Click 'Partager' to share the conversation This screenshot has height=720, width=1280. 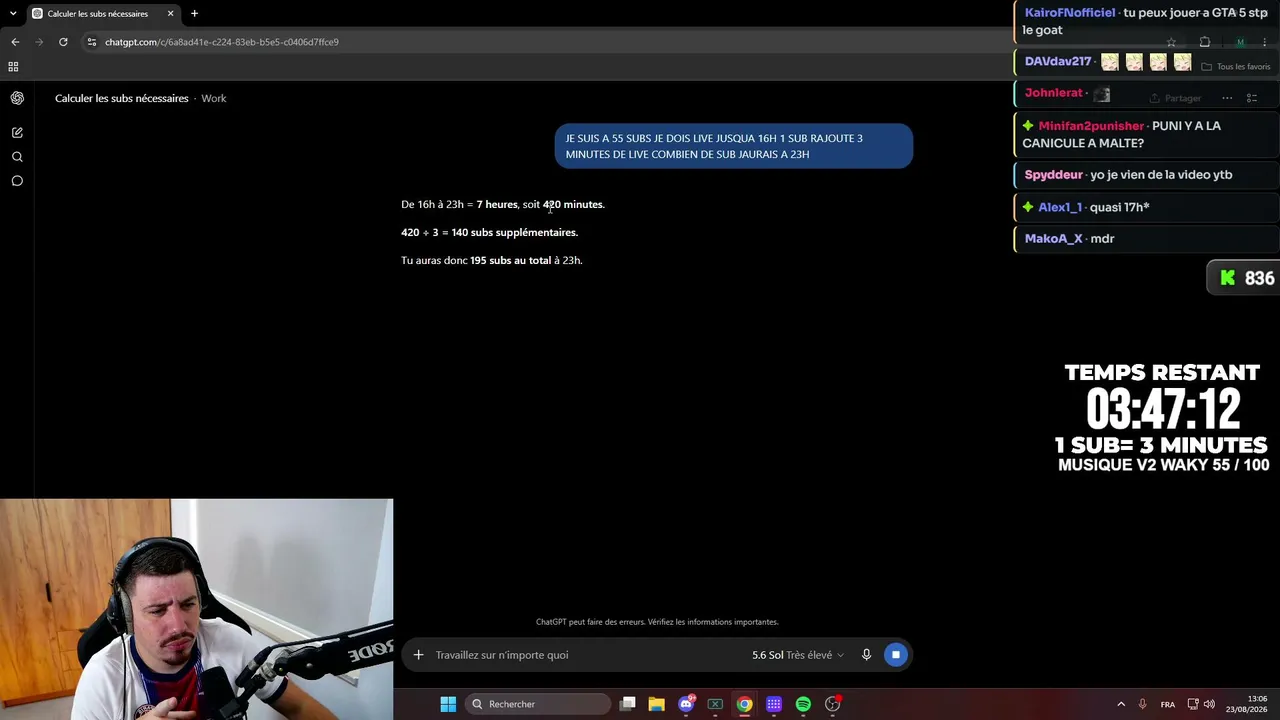(x=1175, y=98)
